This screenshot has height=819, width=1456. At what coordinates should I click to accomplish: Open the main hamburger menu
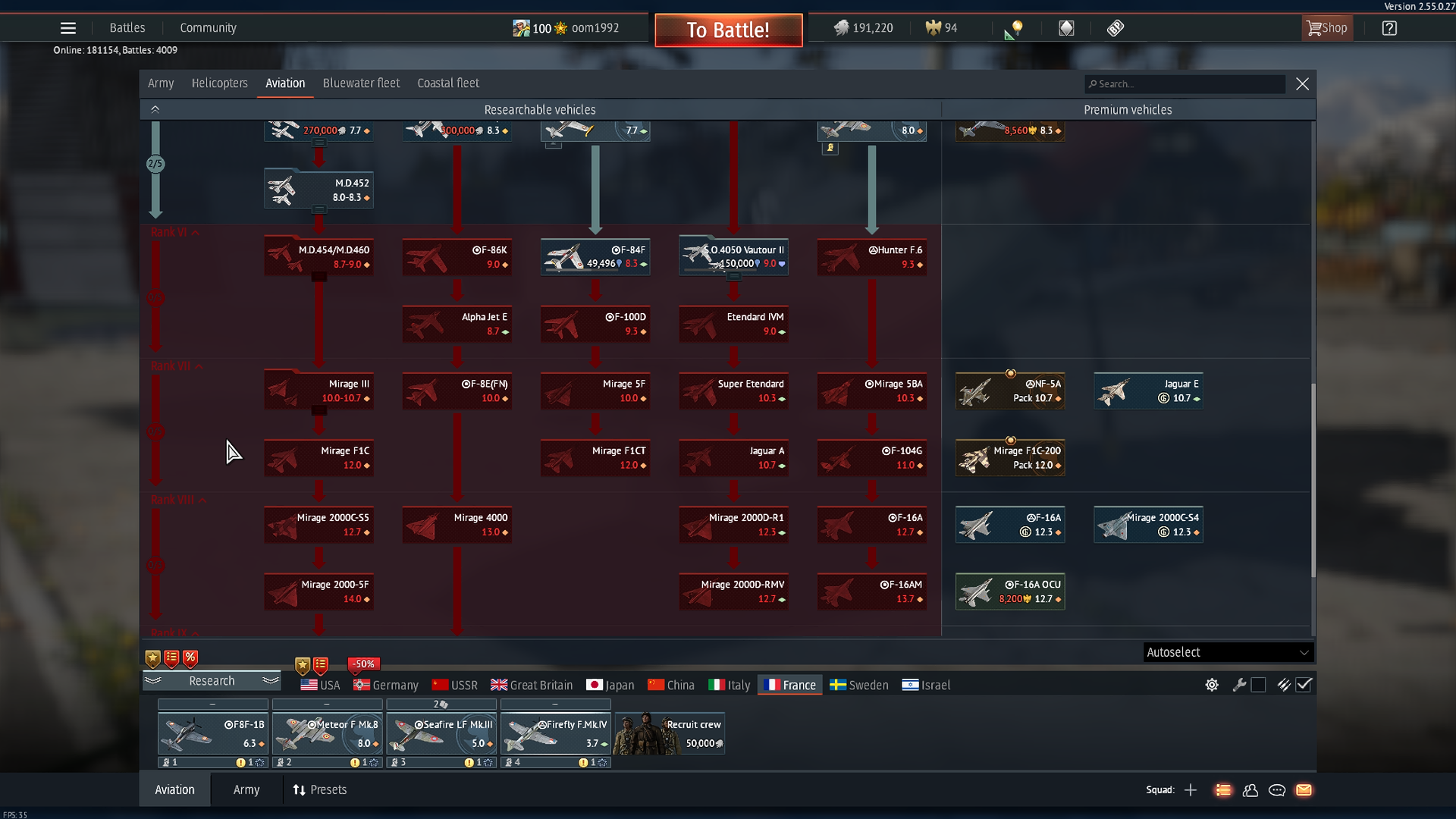click(x=68, y=28)
